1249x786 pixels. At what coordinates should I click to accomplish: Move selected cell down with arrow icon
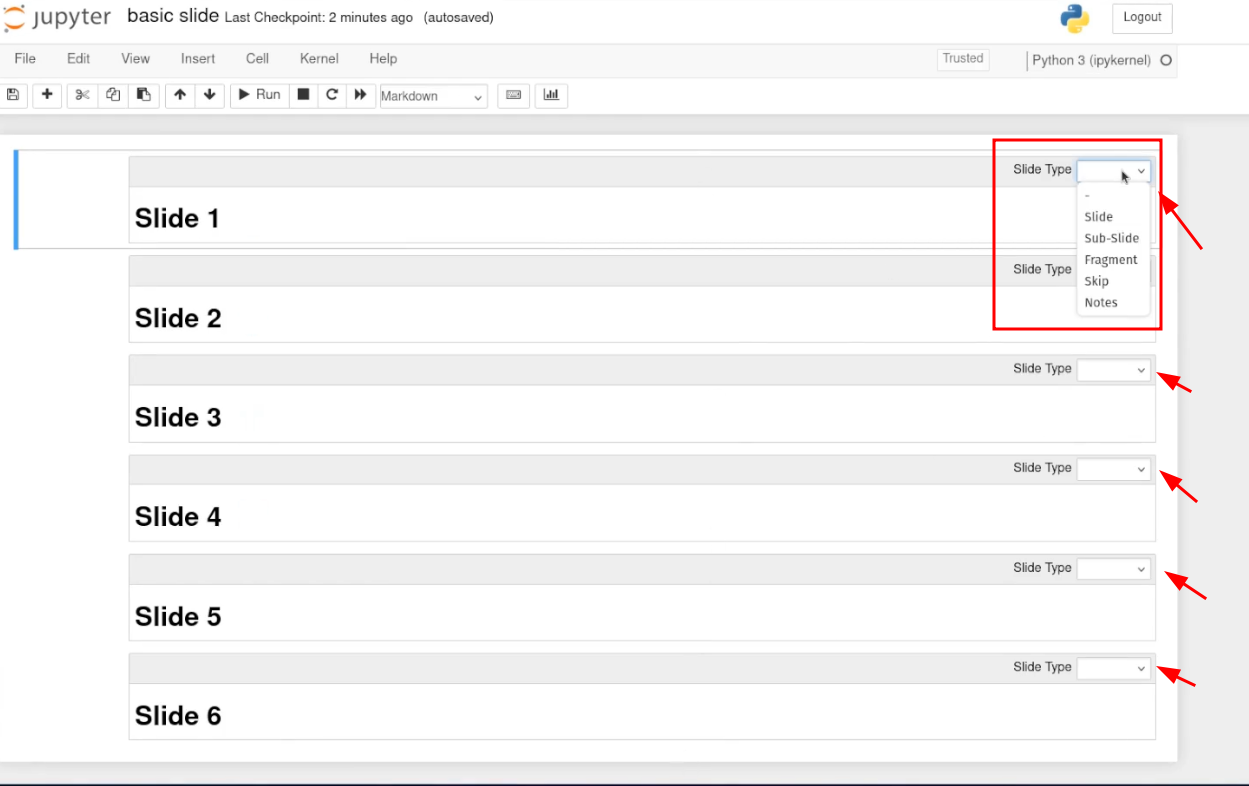tap(209, 95)
